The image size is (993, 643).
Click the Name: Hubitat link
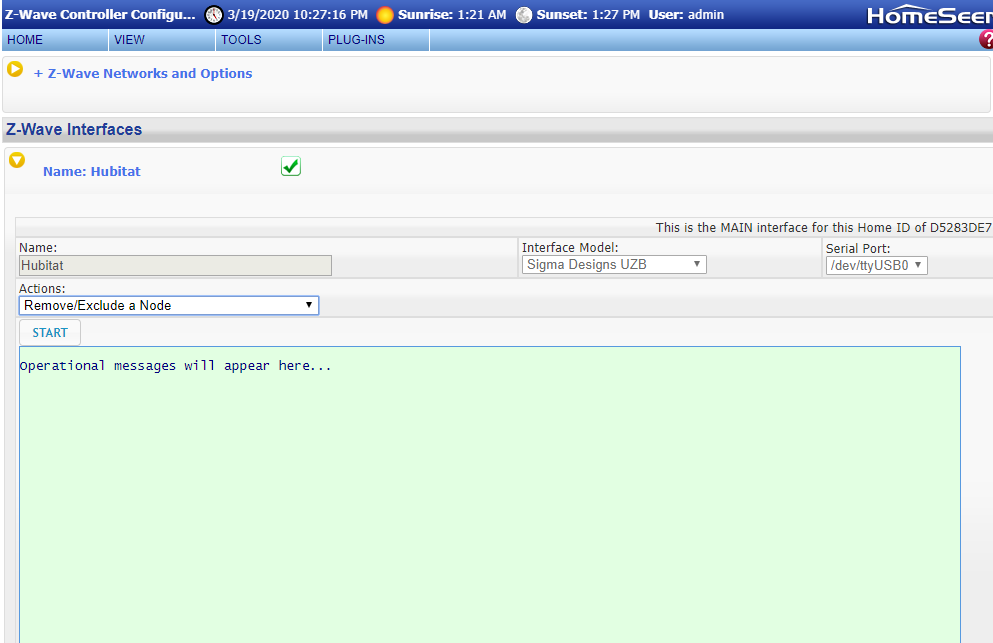[92, 172]
